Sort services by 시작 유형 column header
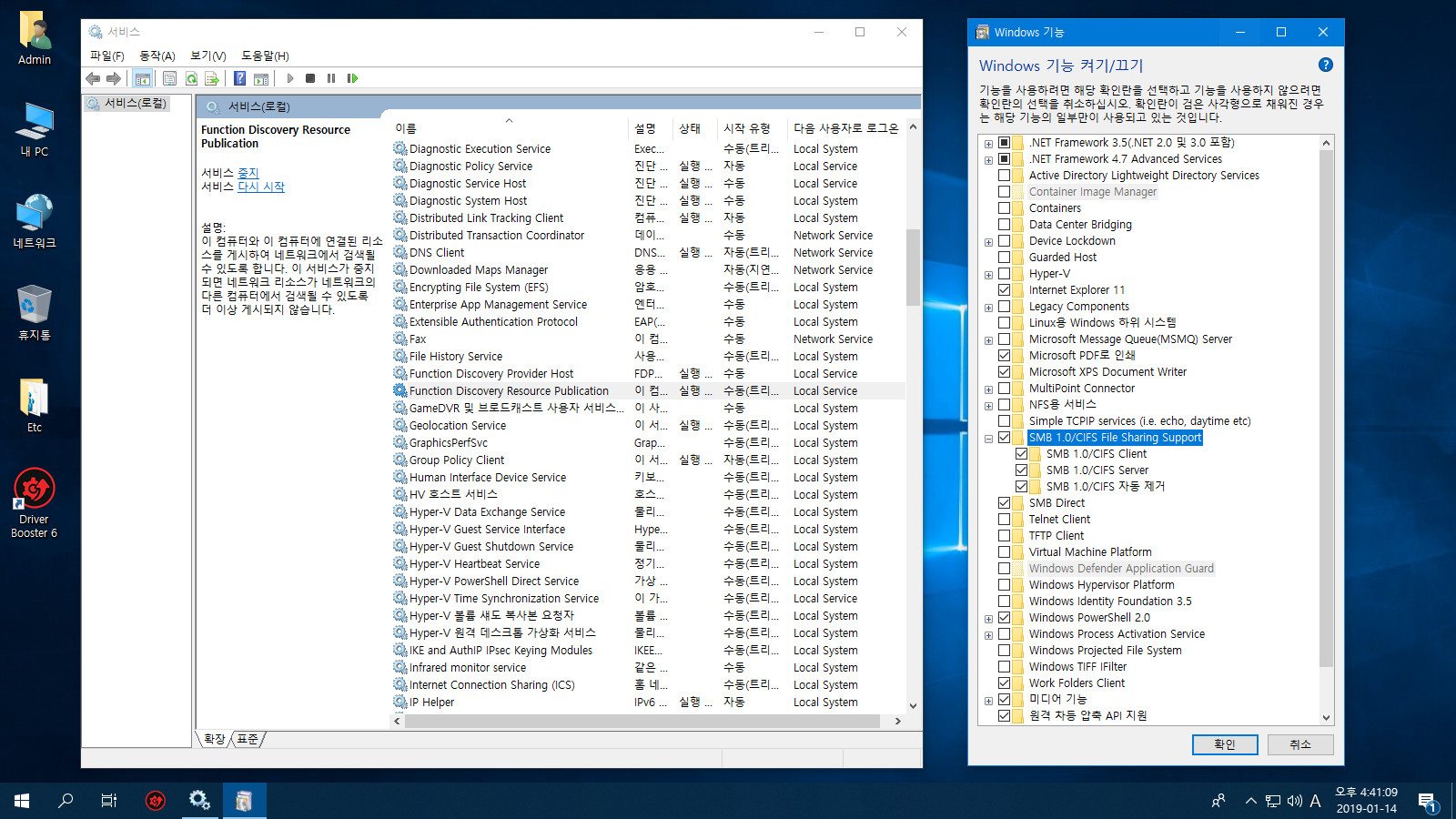Image resolution: width=1456 pixels, height=819 pixels. (752, 128)
